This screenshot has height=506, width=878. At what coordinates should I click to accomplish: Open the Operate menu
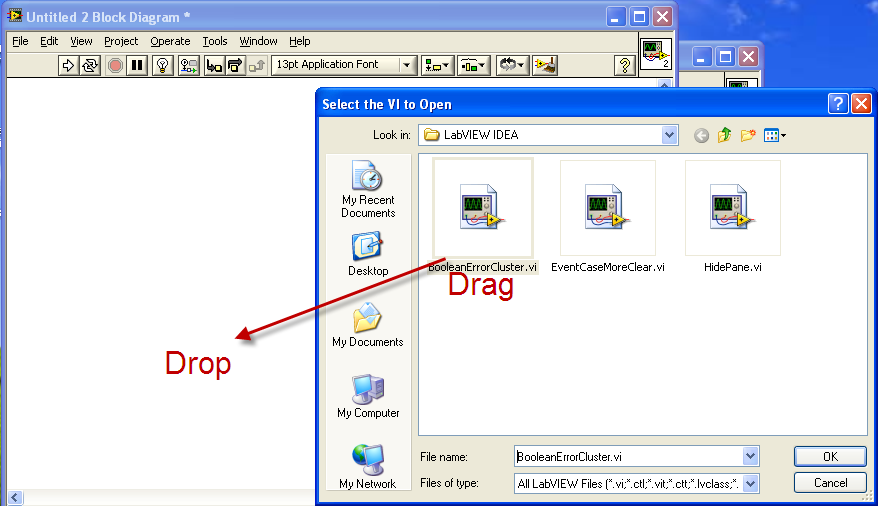coord(170,41)
